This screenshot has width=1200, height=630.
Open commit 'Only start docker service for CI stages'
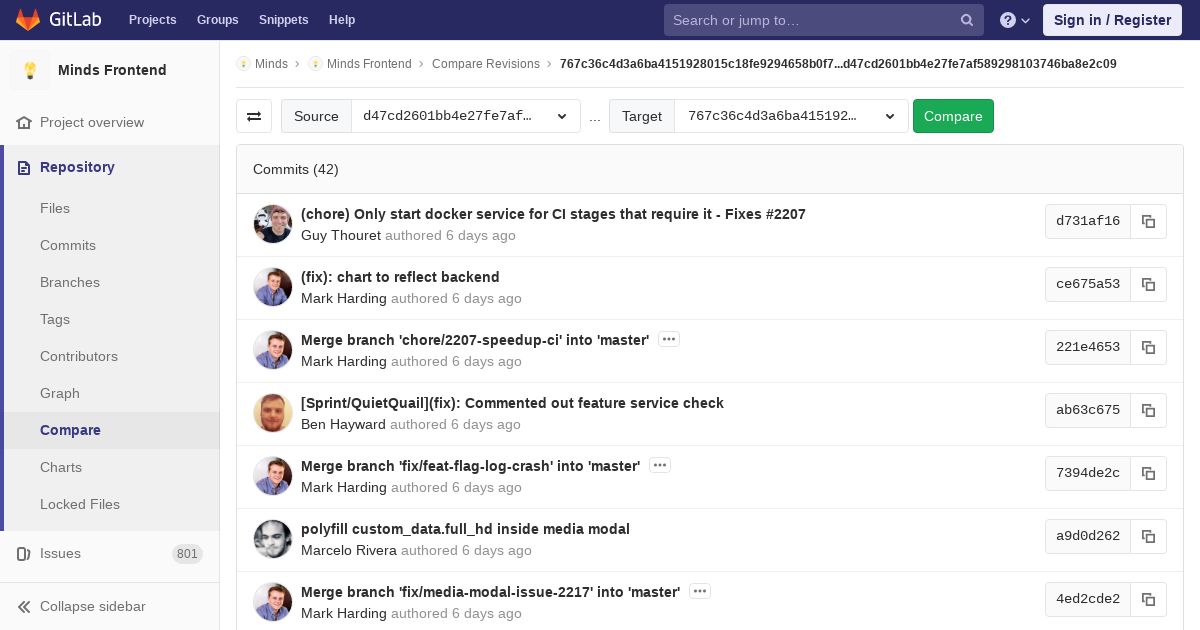[x=553, y=214]
